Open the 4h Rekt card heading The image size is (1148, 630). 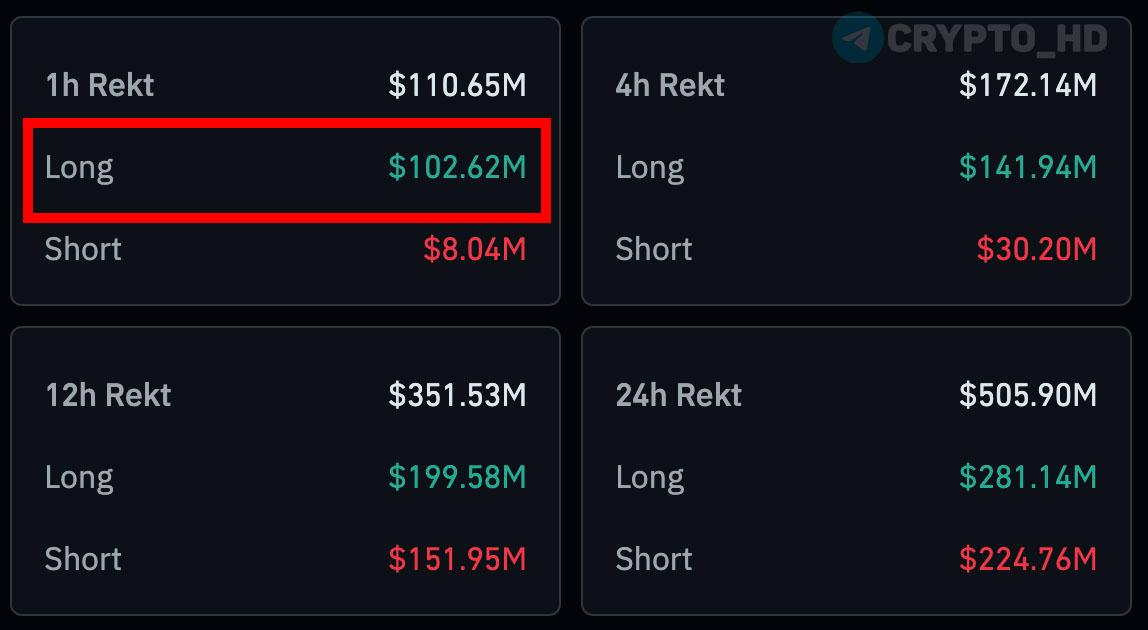click(670, 85)
